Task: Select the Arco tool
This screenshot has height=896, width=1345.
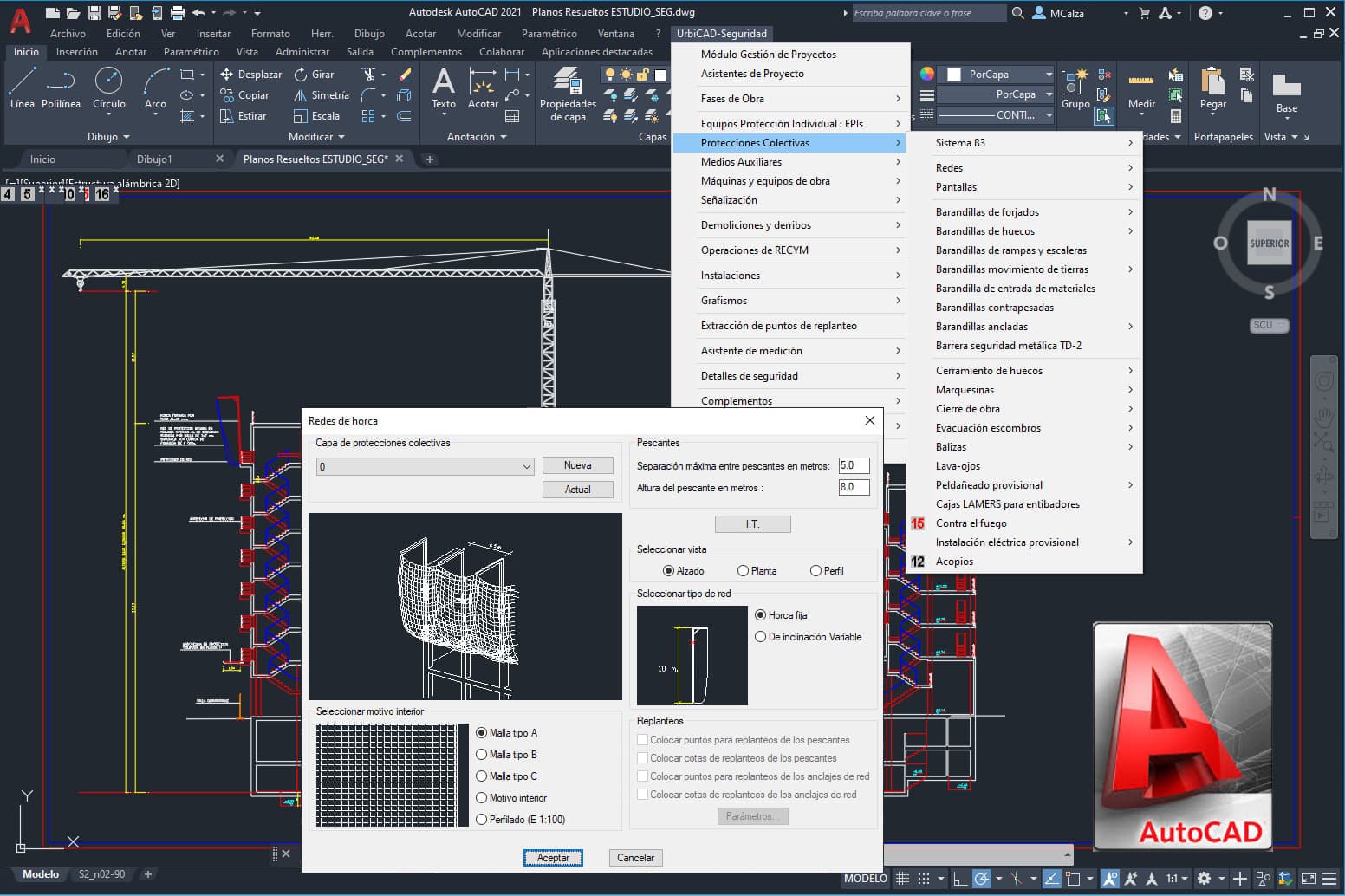Action: [x=155, y=88]
